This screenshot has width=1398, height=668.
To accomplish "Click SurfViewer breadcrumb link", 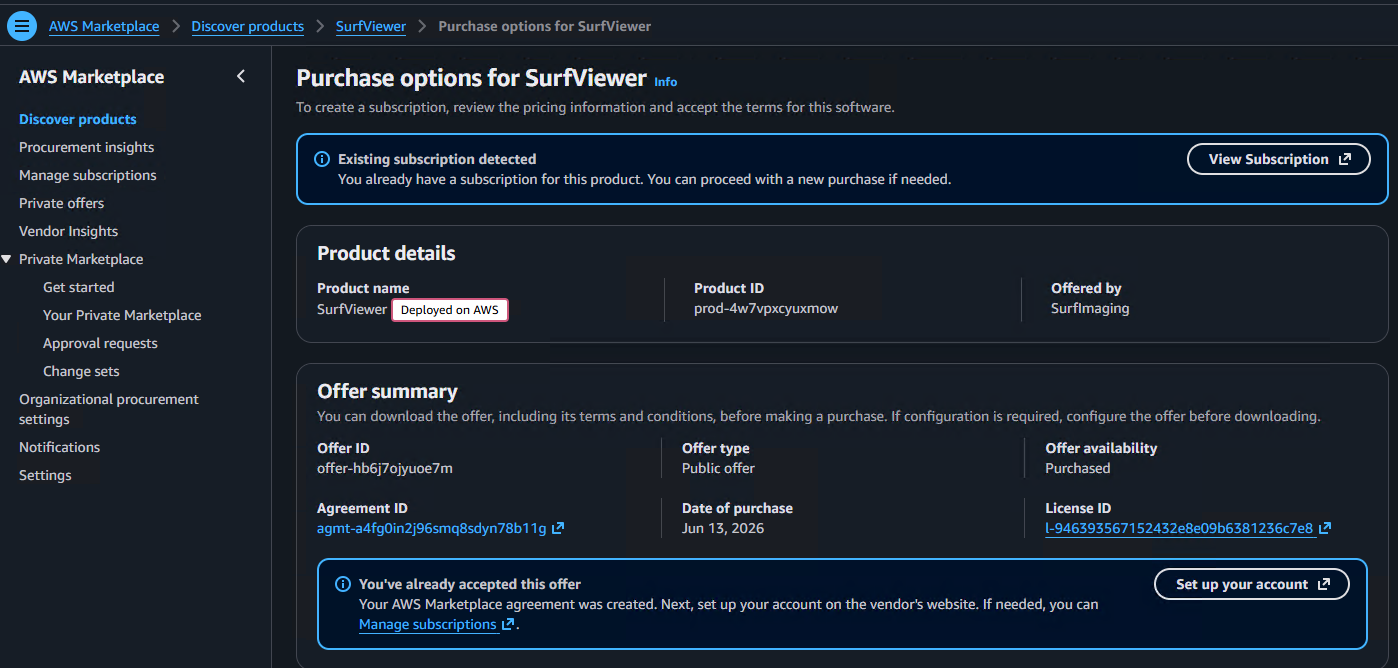I will [371, 26].
